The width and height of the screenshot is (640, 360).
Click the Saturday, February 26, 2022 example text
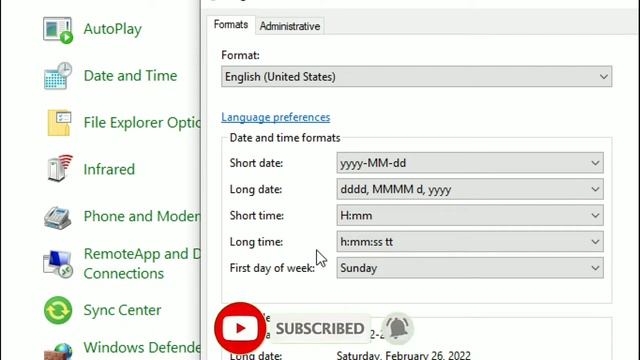point(403,355)
